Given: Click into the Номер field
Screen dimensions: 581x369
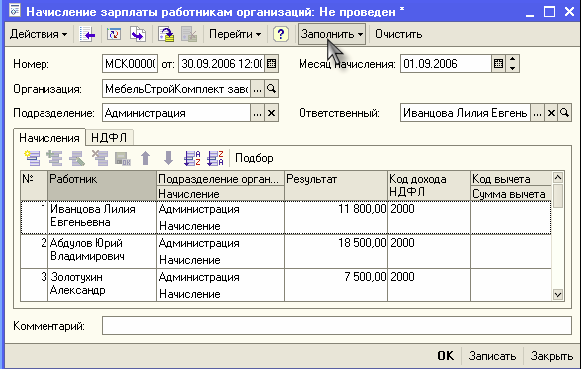Looking at the screenshot, I should 130,64.
